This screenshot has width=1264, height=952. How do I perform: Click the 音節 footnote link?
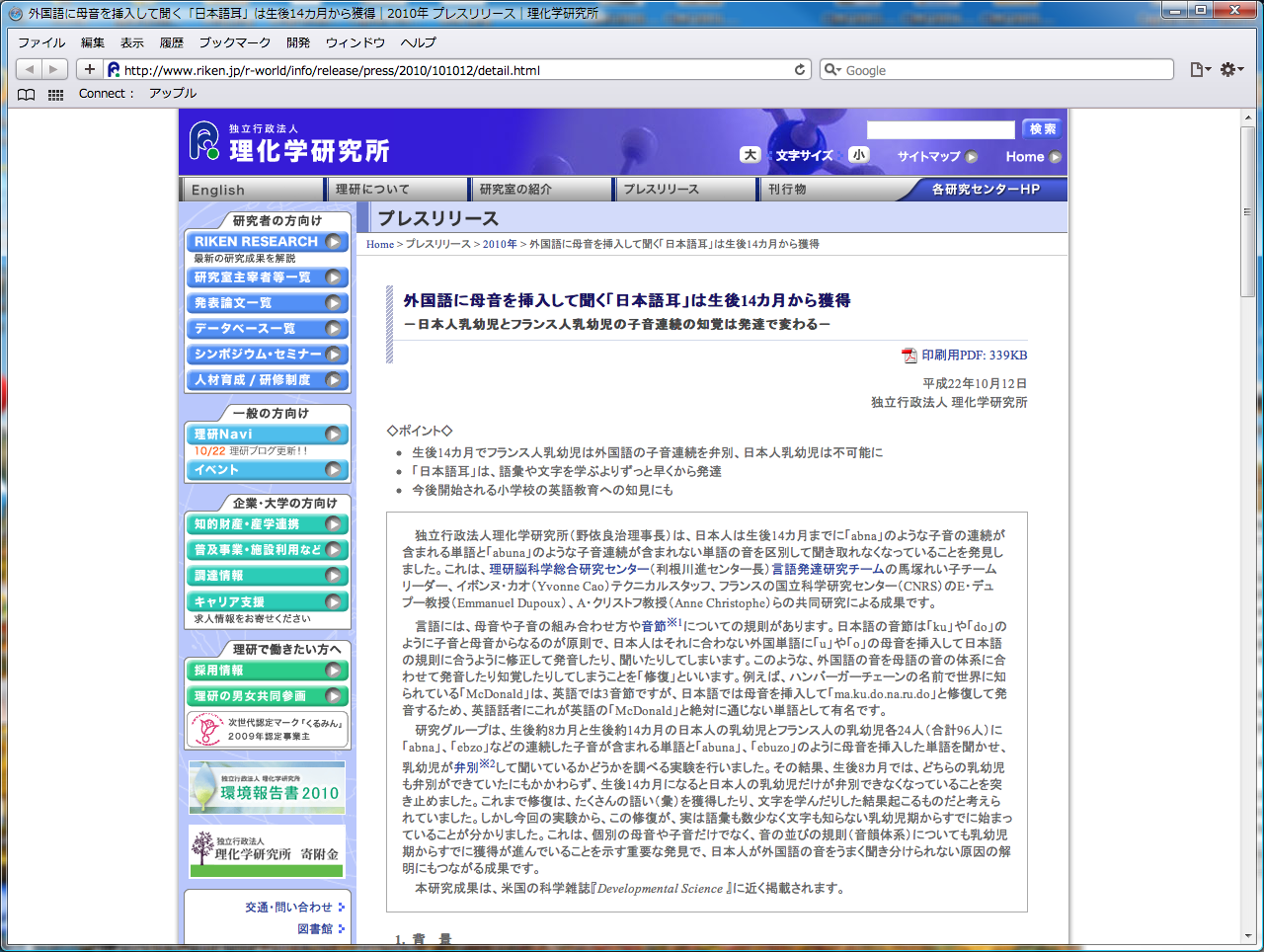(x=654, y=626)
